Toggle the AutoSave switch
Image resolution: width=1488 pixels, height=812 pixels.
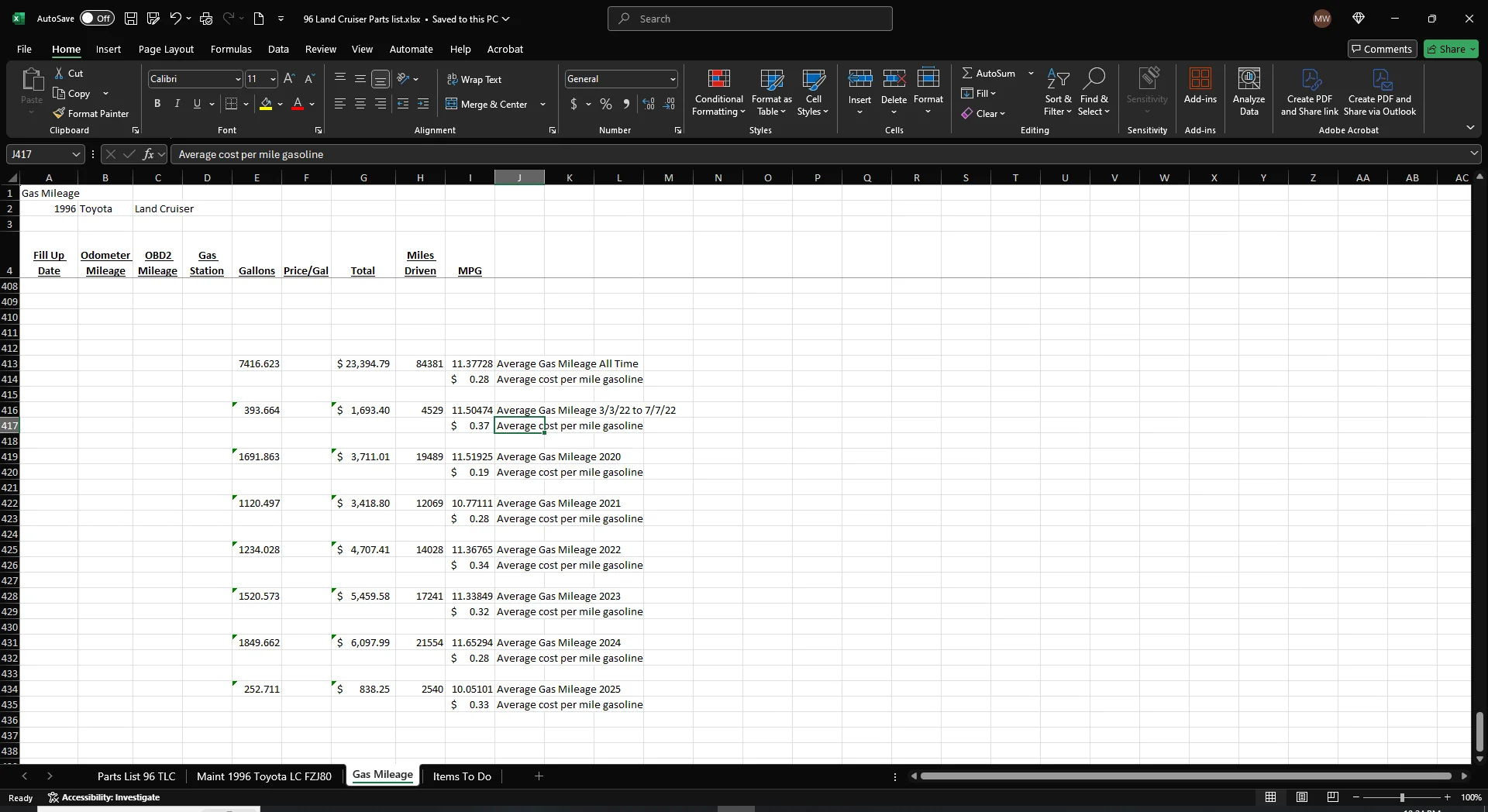(97, 19)
